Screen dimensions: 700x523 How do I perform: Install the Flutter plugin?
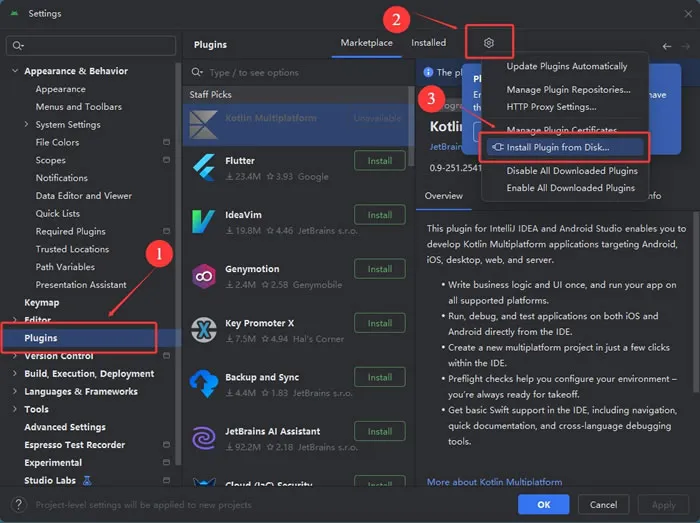pyautogui.click(x=379, y=161)
